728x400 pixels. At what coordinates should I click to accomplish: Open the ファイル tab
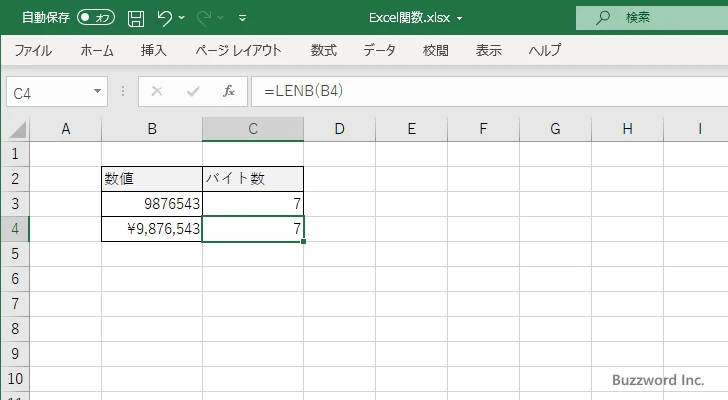(x=33, y=50)
